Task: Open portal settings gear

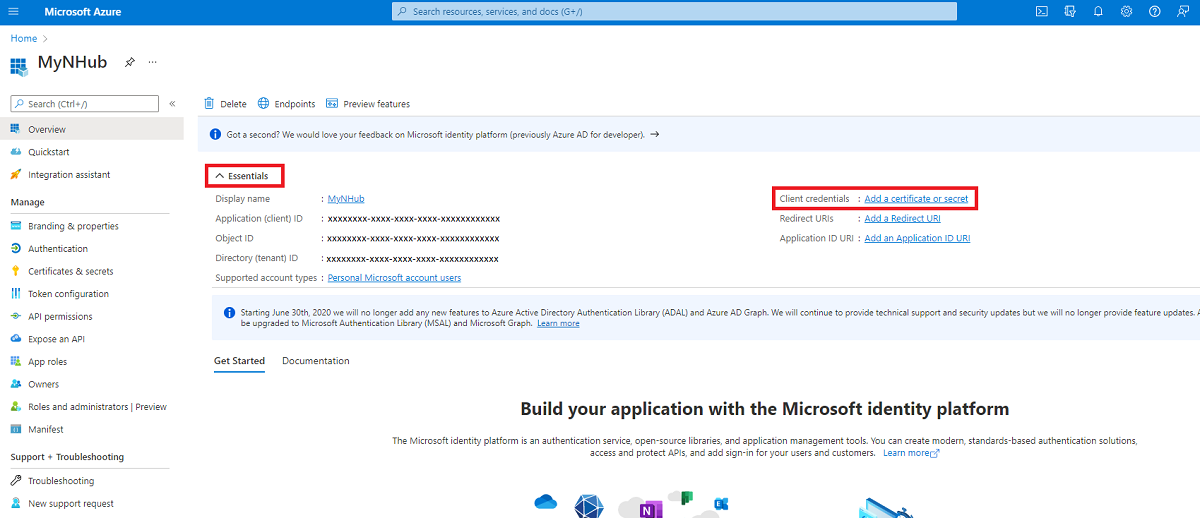Action: 1126,11
